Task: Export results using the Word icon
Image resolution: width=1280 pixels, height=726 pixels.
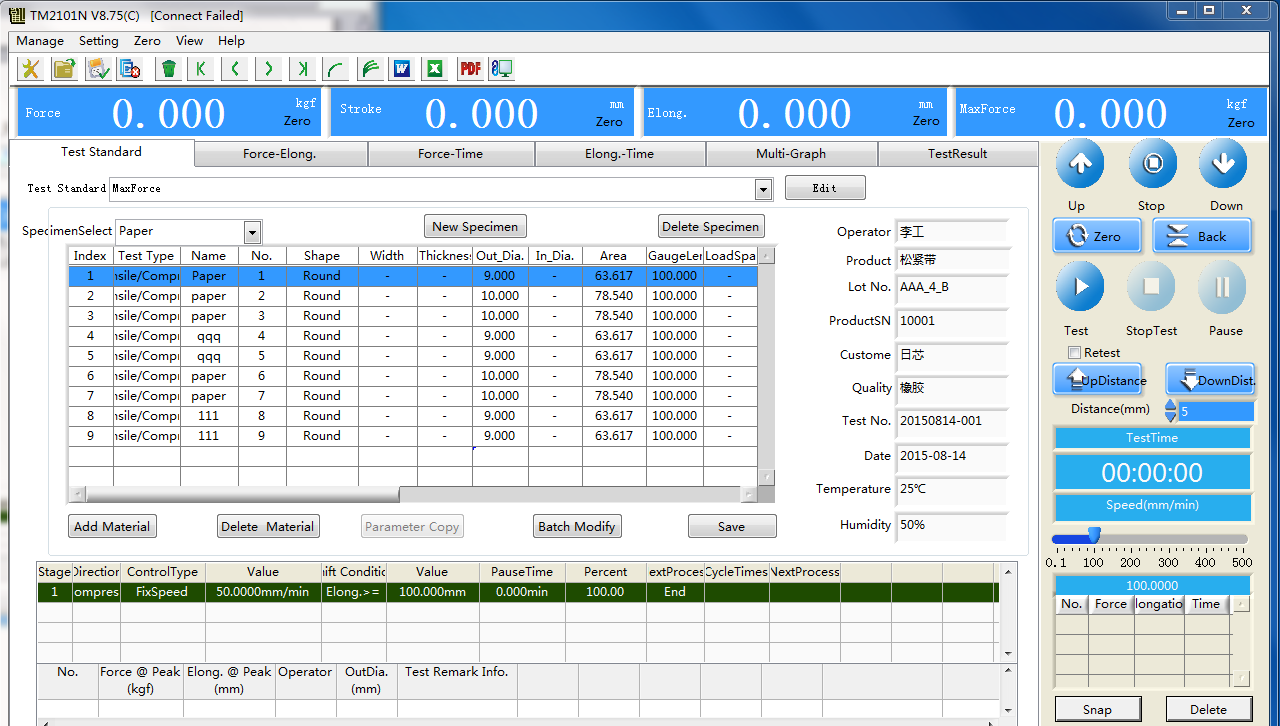Action: (402, 68)
